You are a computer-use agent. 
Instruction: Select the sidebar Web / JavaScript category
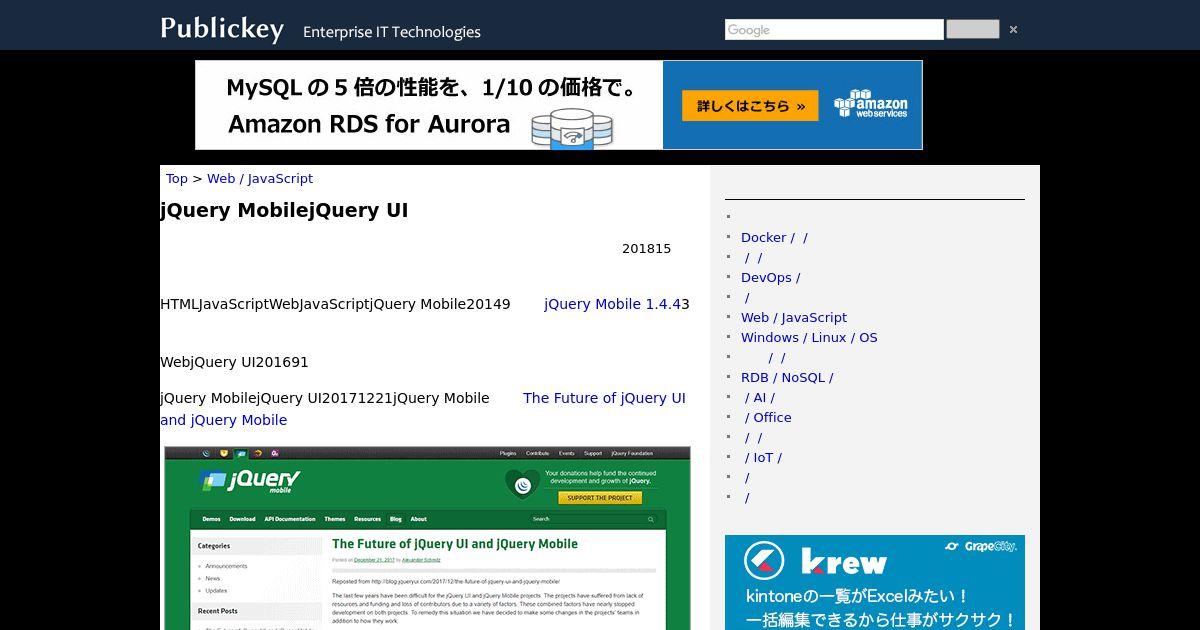click(794, 318)
